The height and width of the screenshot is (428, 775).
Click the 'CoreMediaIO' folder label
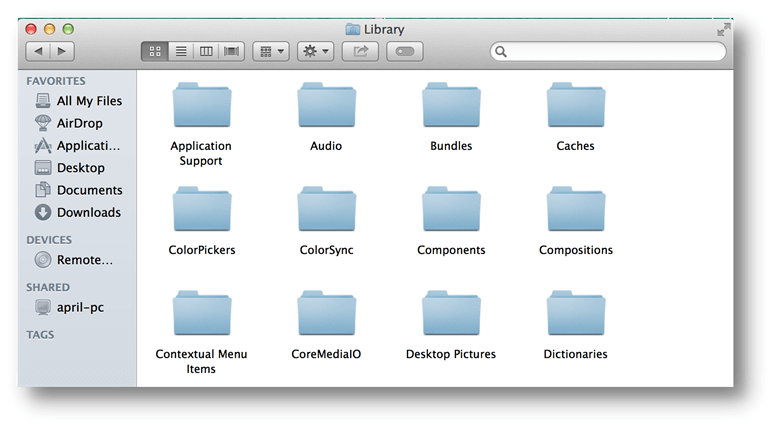(x=326, y=354)
